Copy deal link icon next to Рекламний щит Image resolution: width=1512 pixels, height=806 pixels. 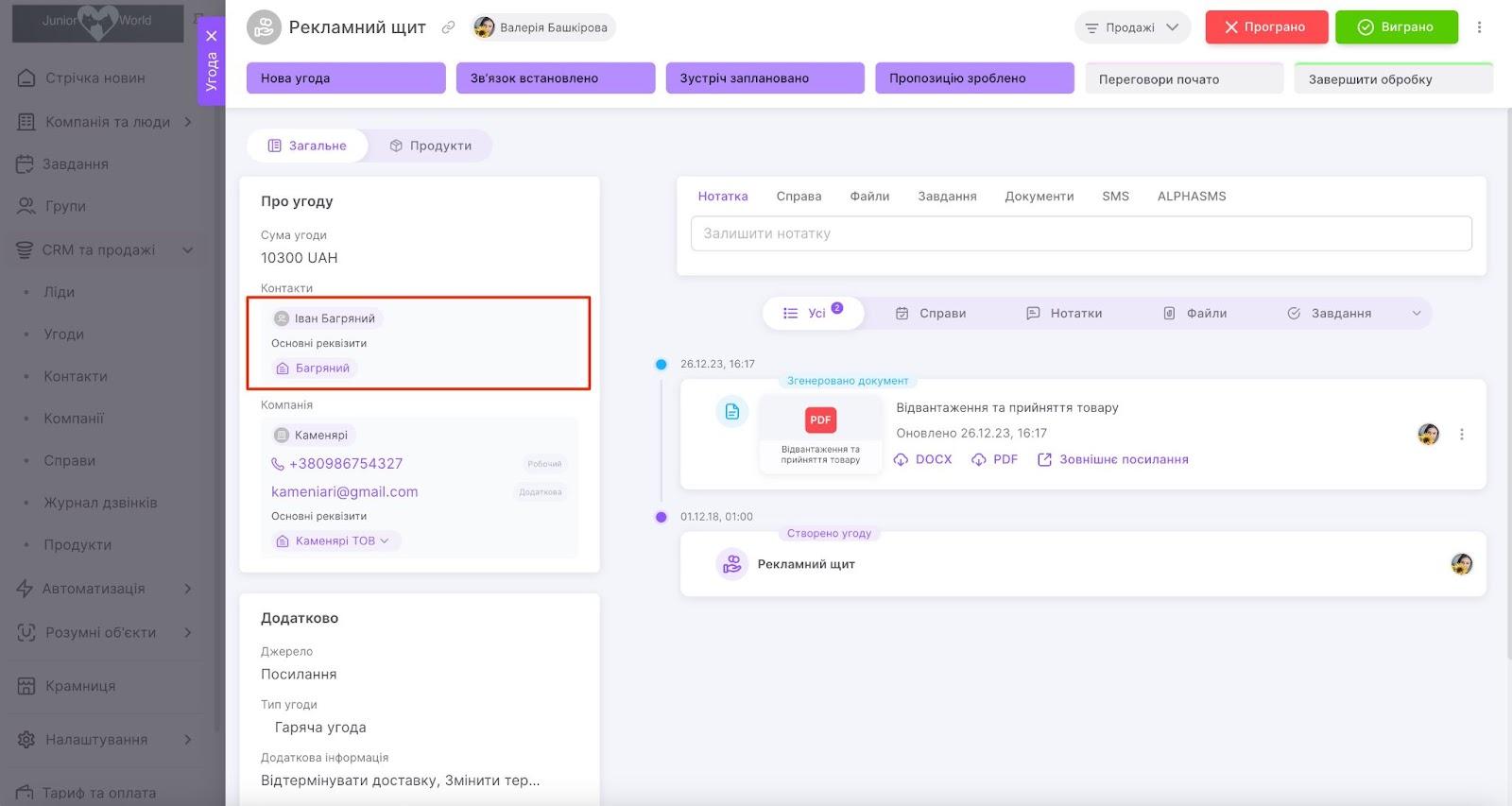pyautogui.click(x=449, y=27)
